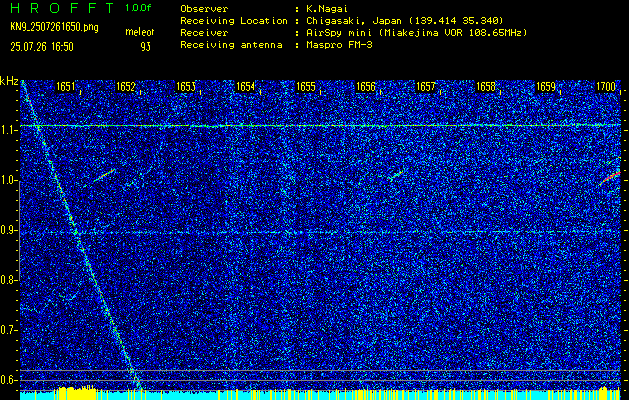Click the 0.9 kHz axis label
Image resolution: width=629 pixels, height=400 pixels.
[x=8, y=230]
